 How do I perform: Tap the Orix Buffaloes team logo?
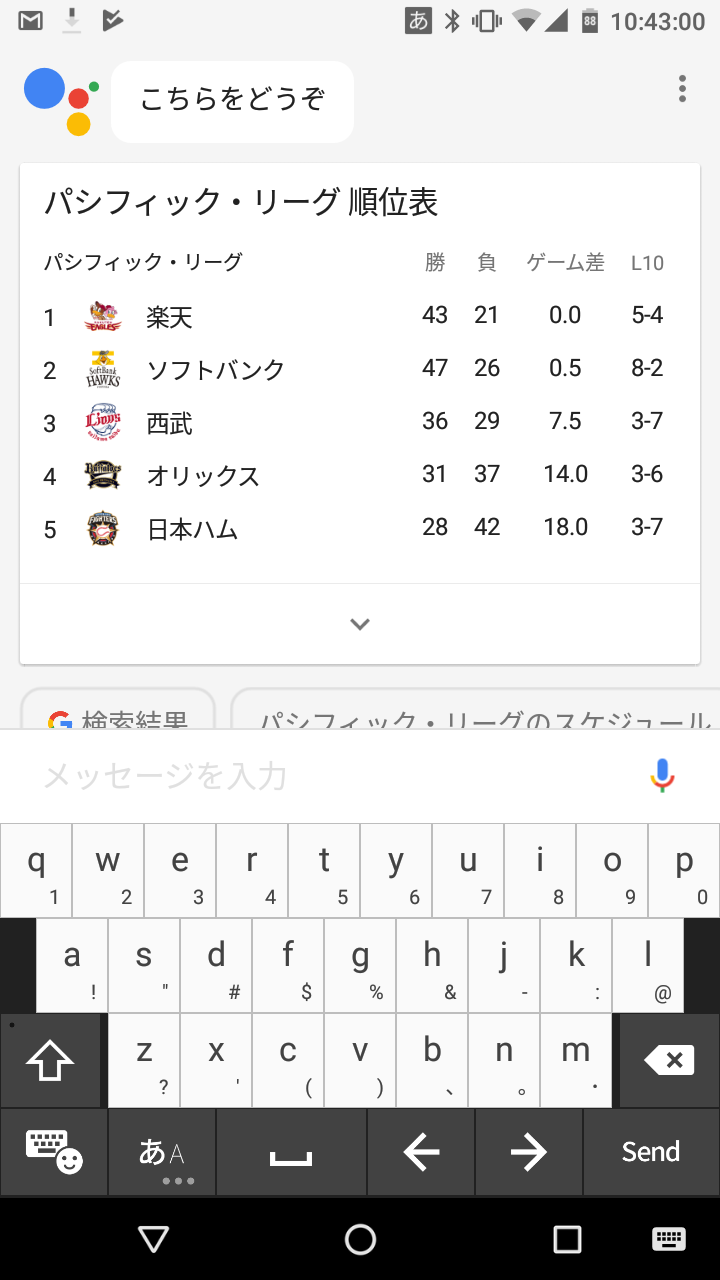pos(103,475)
